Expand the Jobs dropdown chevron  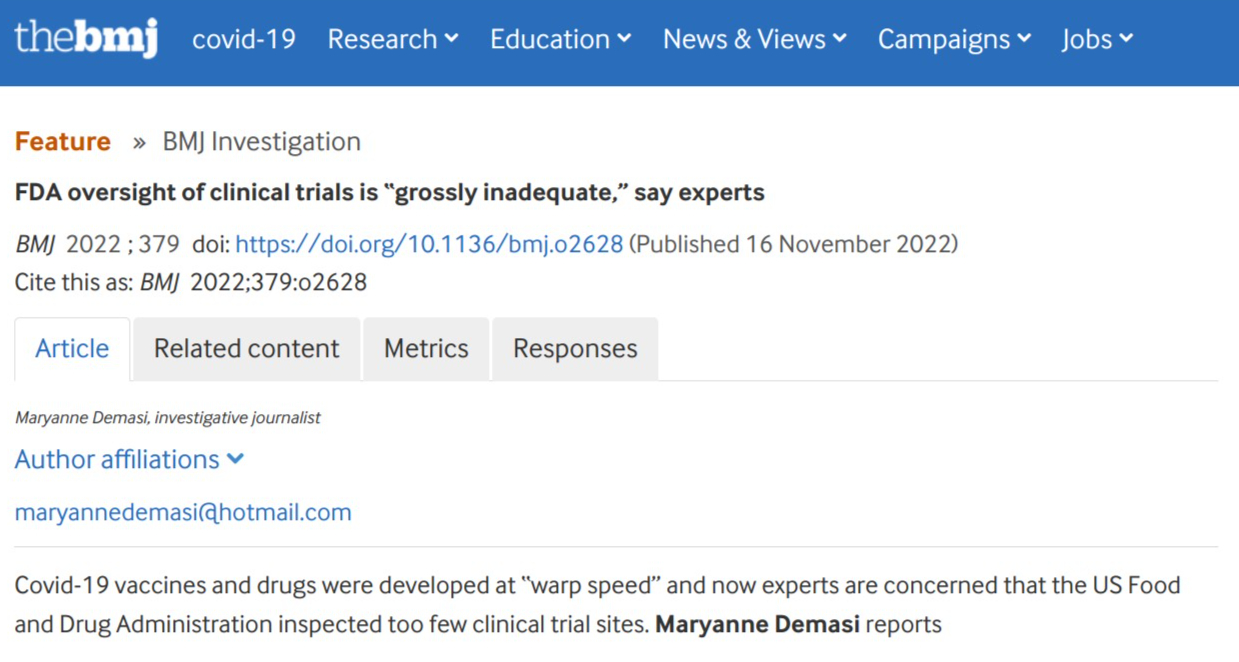(1126, 39)
